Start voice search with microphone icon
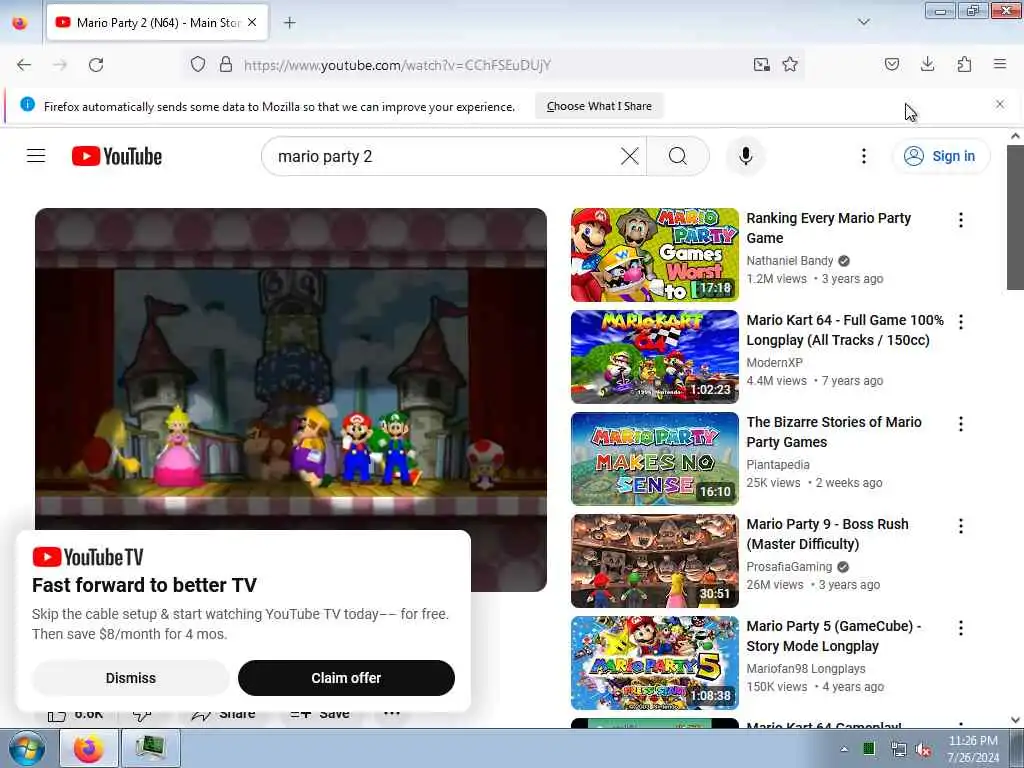Image resolution: width=1024 pixels, height=768 pixels. point(745,156)
